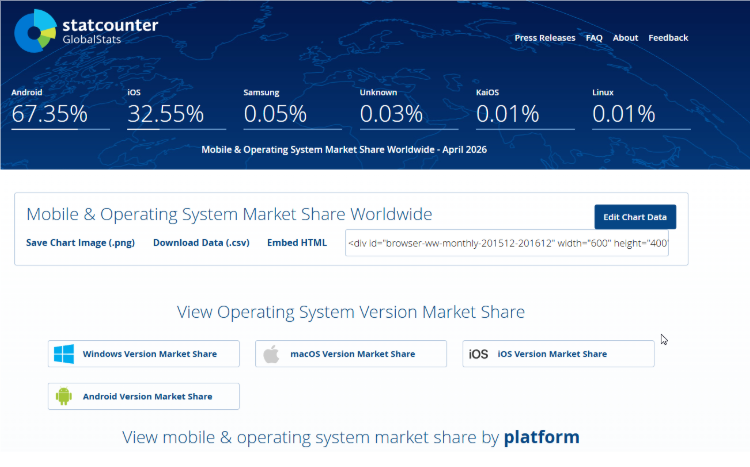Click the Windows logo icon
Screen dimensions: 750x467
64,354
